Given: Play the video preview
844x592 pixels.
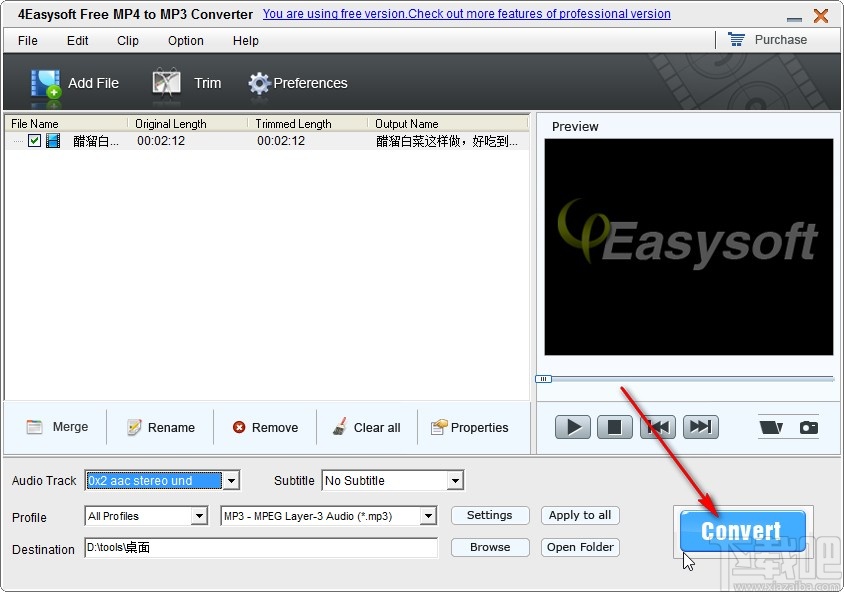Looking at the screenshot, I should click(572, 426).
